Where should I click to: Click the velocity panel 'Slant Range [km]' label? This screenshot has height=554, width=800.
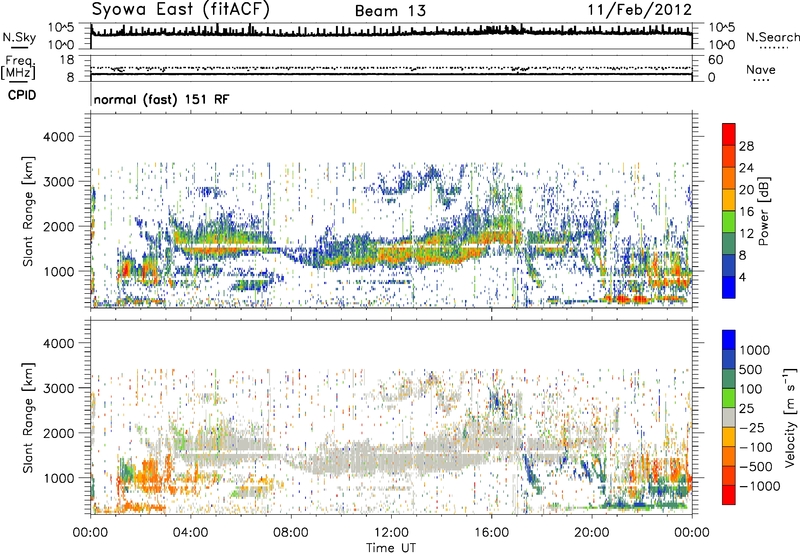click(x=28, y=418)
